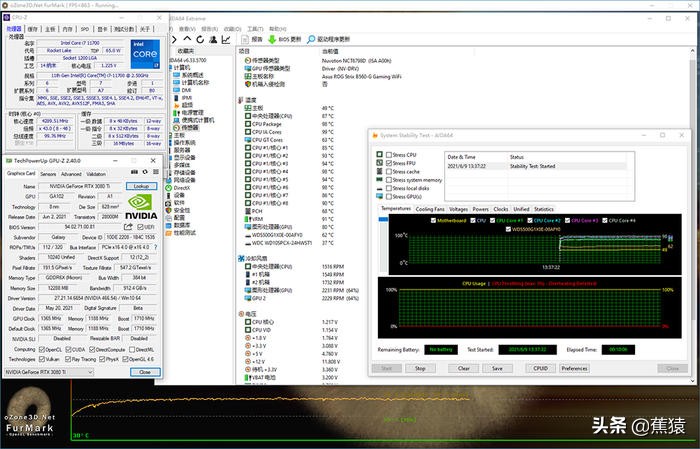Screen dimensions: 700x449
Task: Enable the Stress CPU checkbox
Action: (x=389, y=155)
